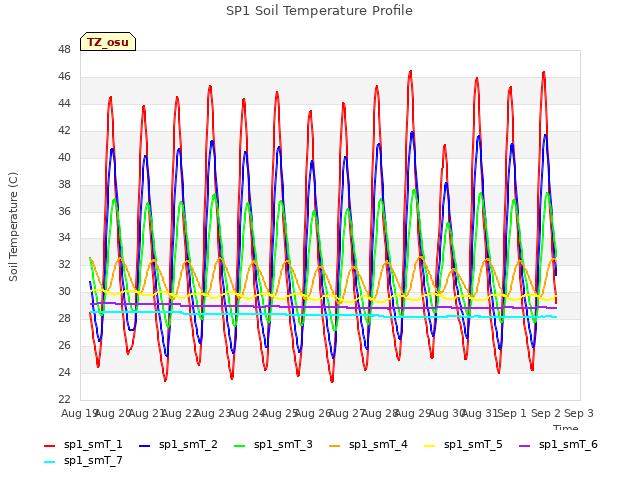
Task: Click the blue sp1_smT_2 legend swatch
Action: tap(144, 446)
